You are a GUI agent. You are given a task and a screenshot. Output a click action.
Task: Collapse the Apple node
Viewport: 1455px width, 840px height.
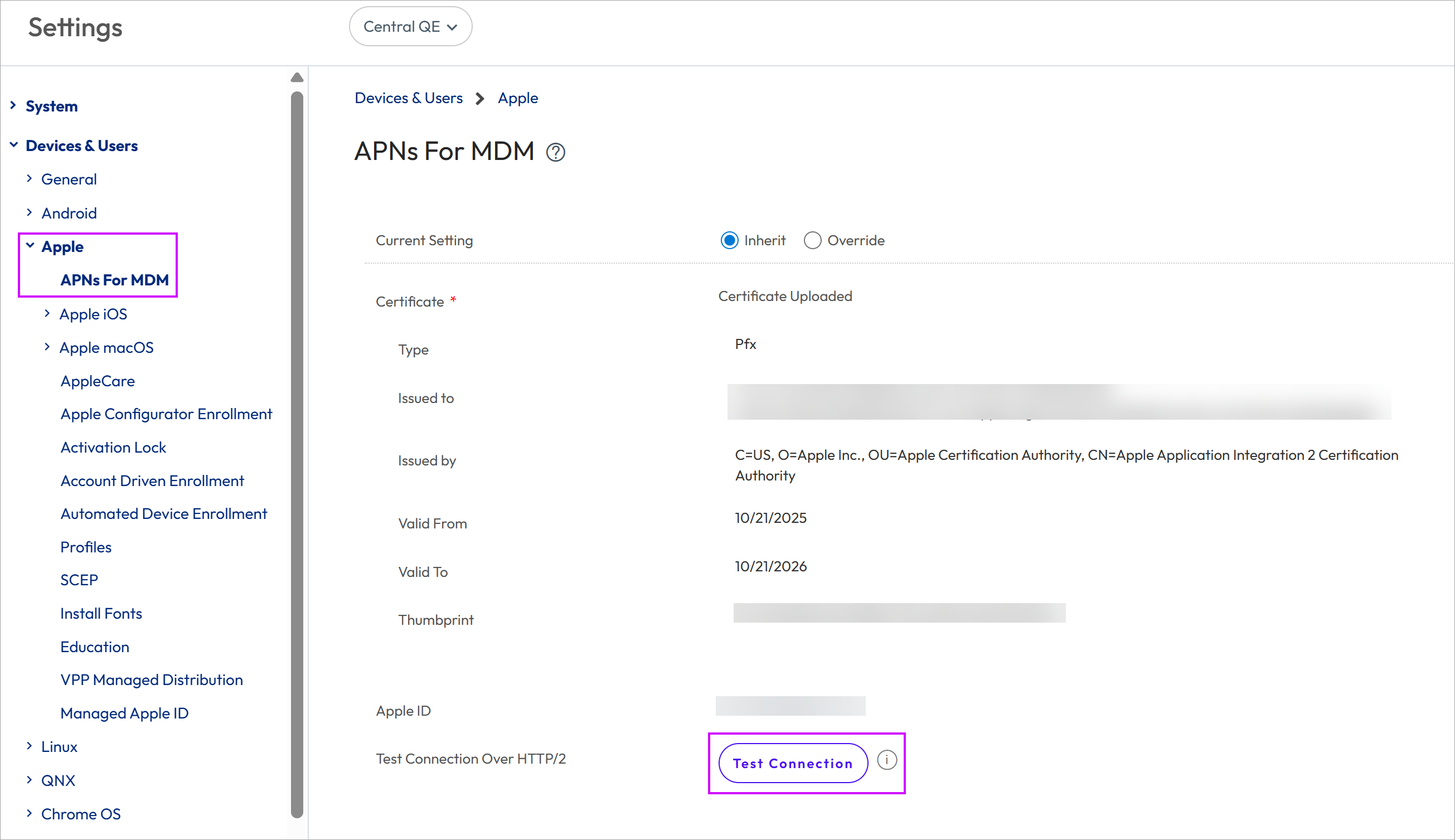30,246
